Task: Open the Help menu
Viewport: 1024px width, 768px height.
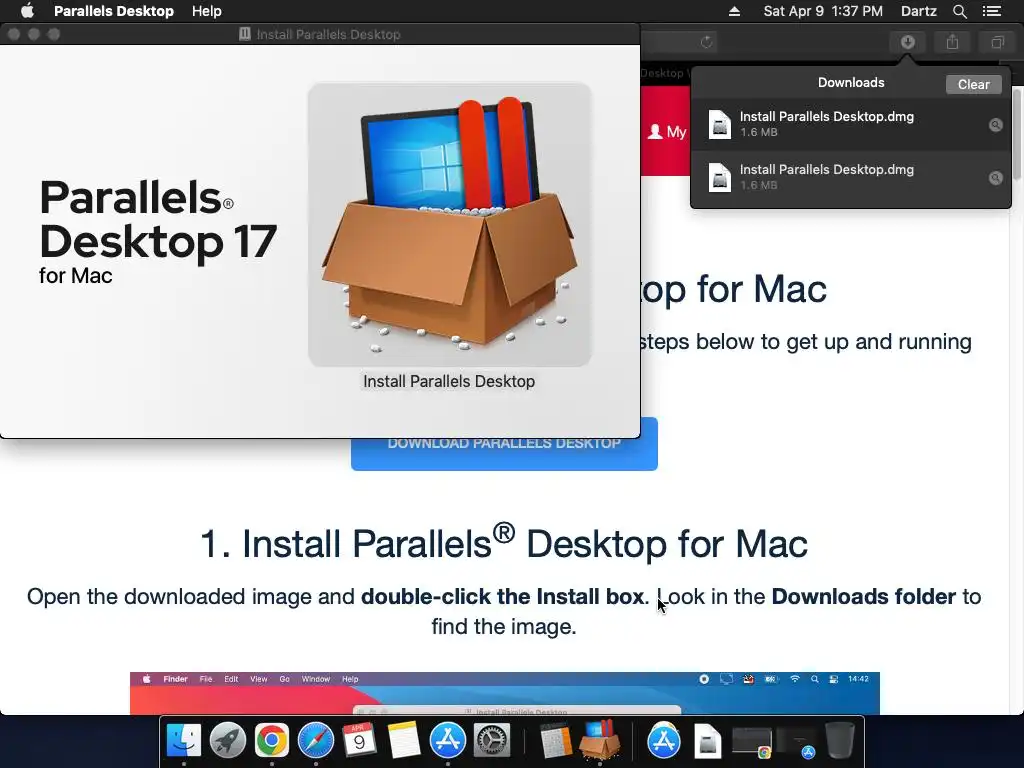Action: [206, 11]
